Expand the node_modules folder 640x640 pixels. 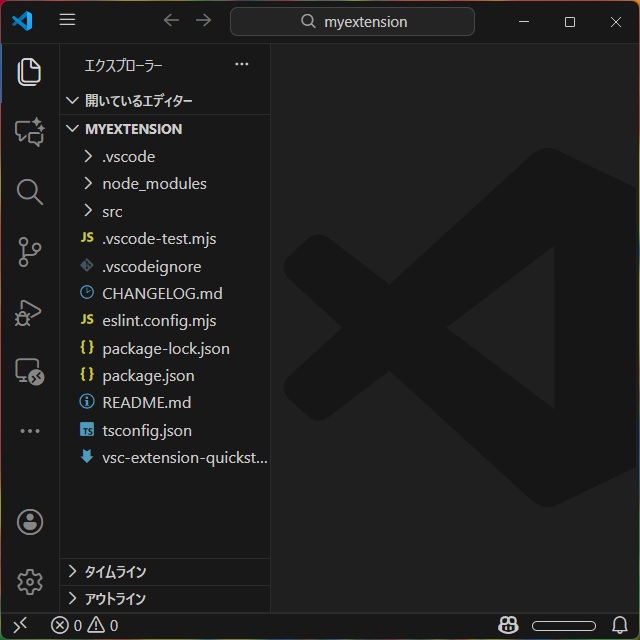tap(154, 184)
